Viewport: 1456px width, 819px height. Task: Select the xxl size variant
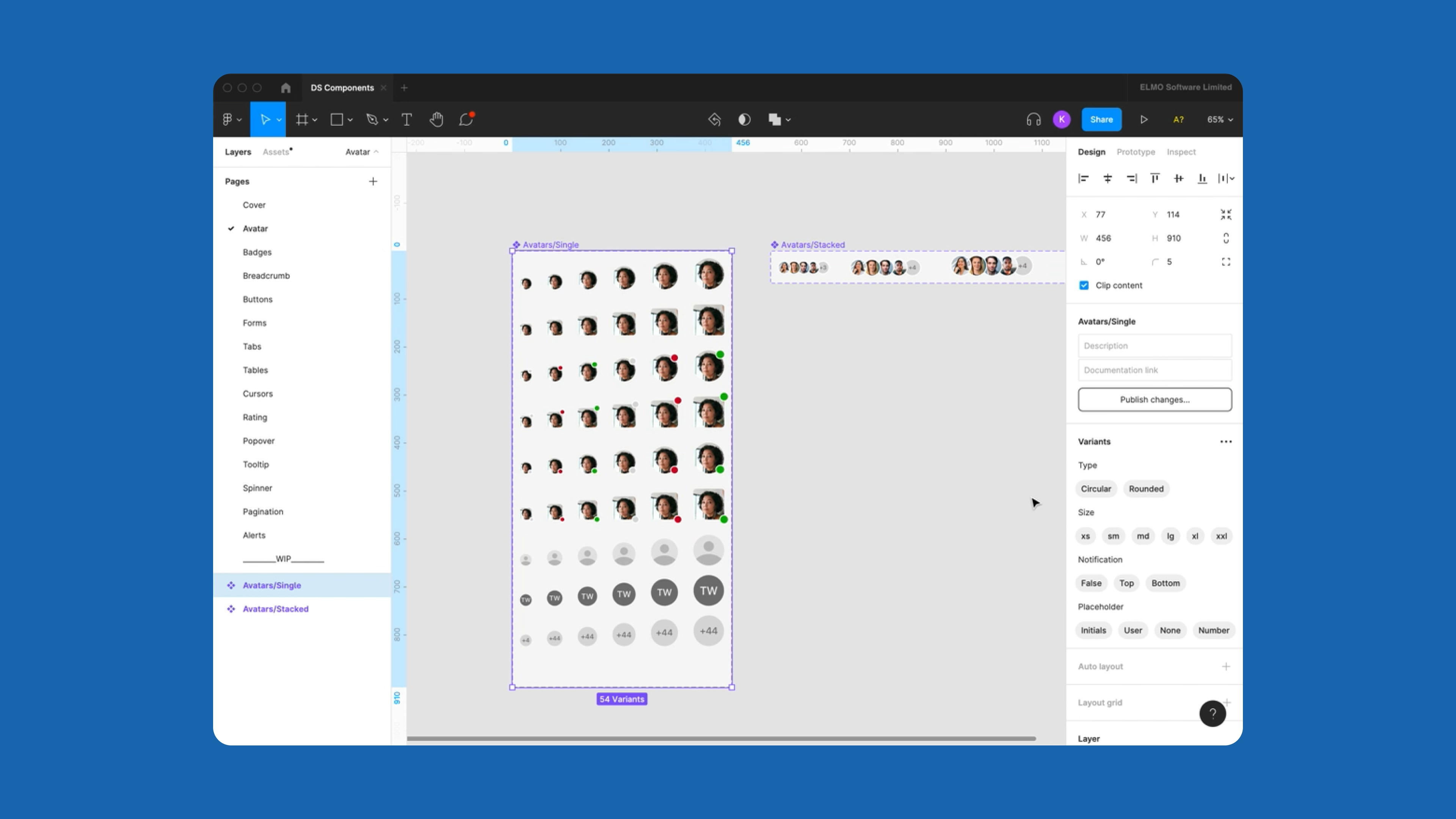[1221, 536]
